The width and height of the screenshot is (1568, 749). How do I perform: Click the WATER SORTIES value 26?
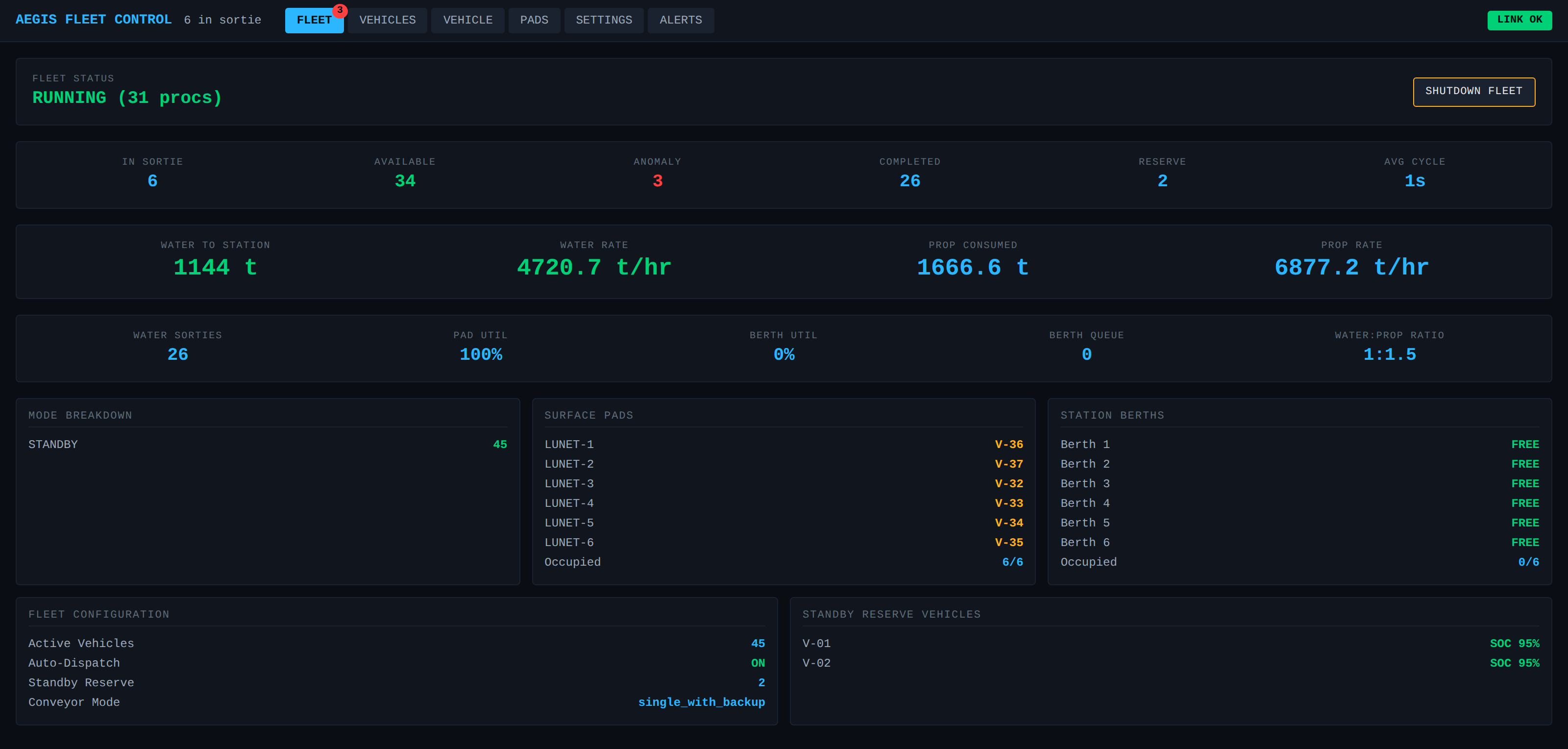pyautogui.click(x=178, y=354)
